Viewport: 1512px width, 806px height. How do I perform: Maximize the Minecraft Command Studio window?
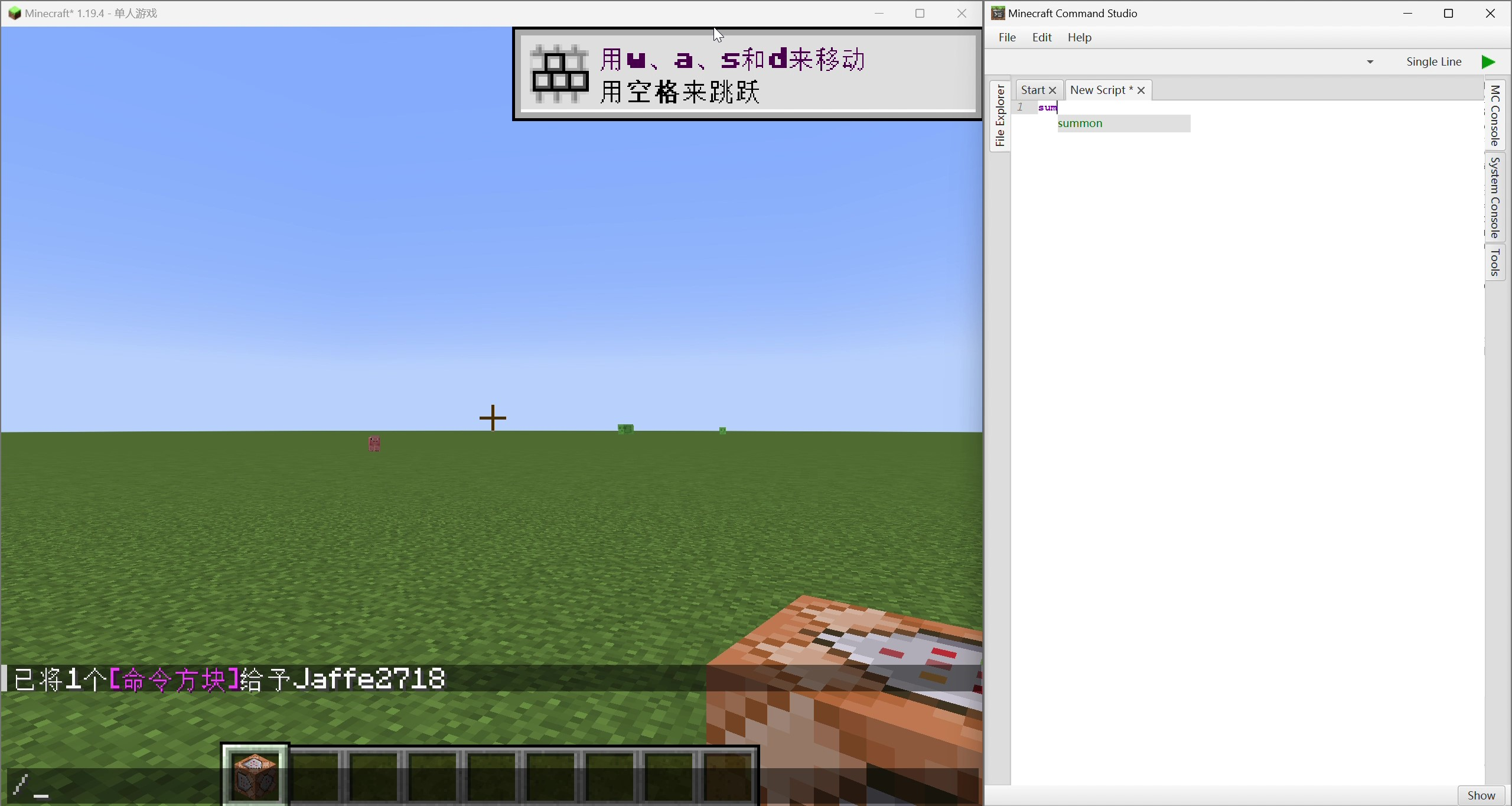[1448, 13]
